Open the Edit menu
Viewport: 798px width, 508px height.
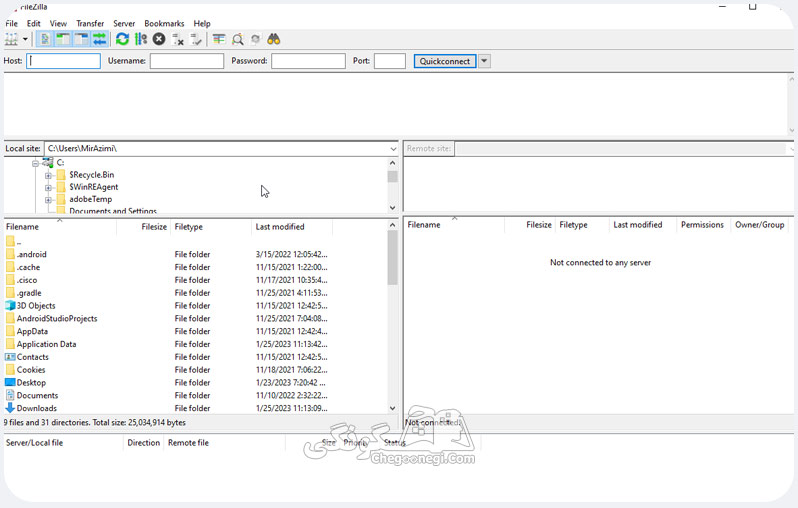tap(34, 23)
